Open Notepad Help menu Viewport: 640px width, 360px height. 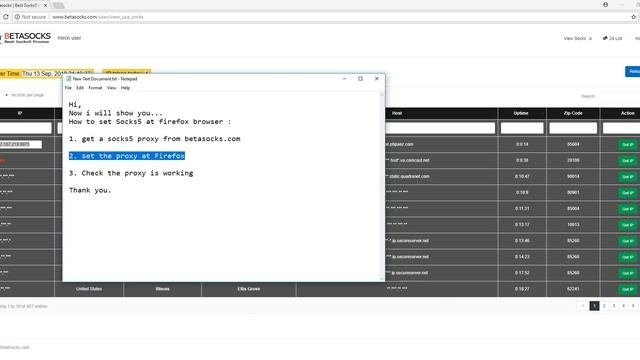(x=125, y=88)
